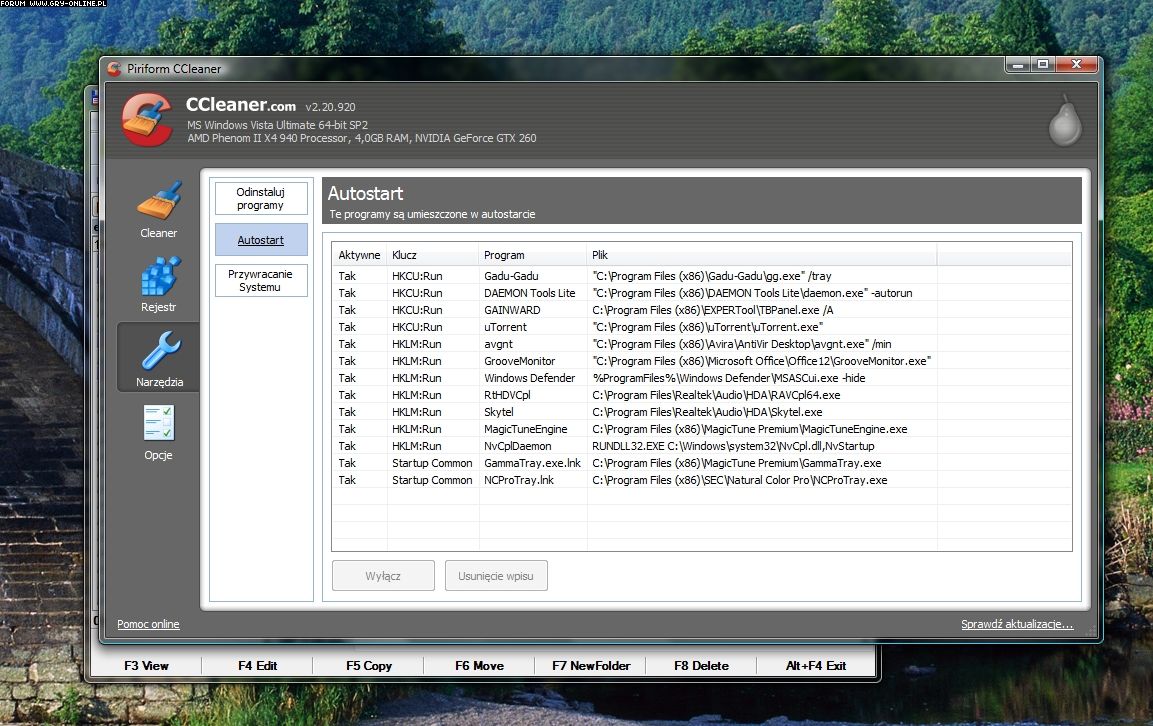
Task: Select the GammaTray.exe.lnk entry
Action: [x=702, y=463]
